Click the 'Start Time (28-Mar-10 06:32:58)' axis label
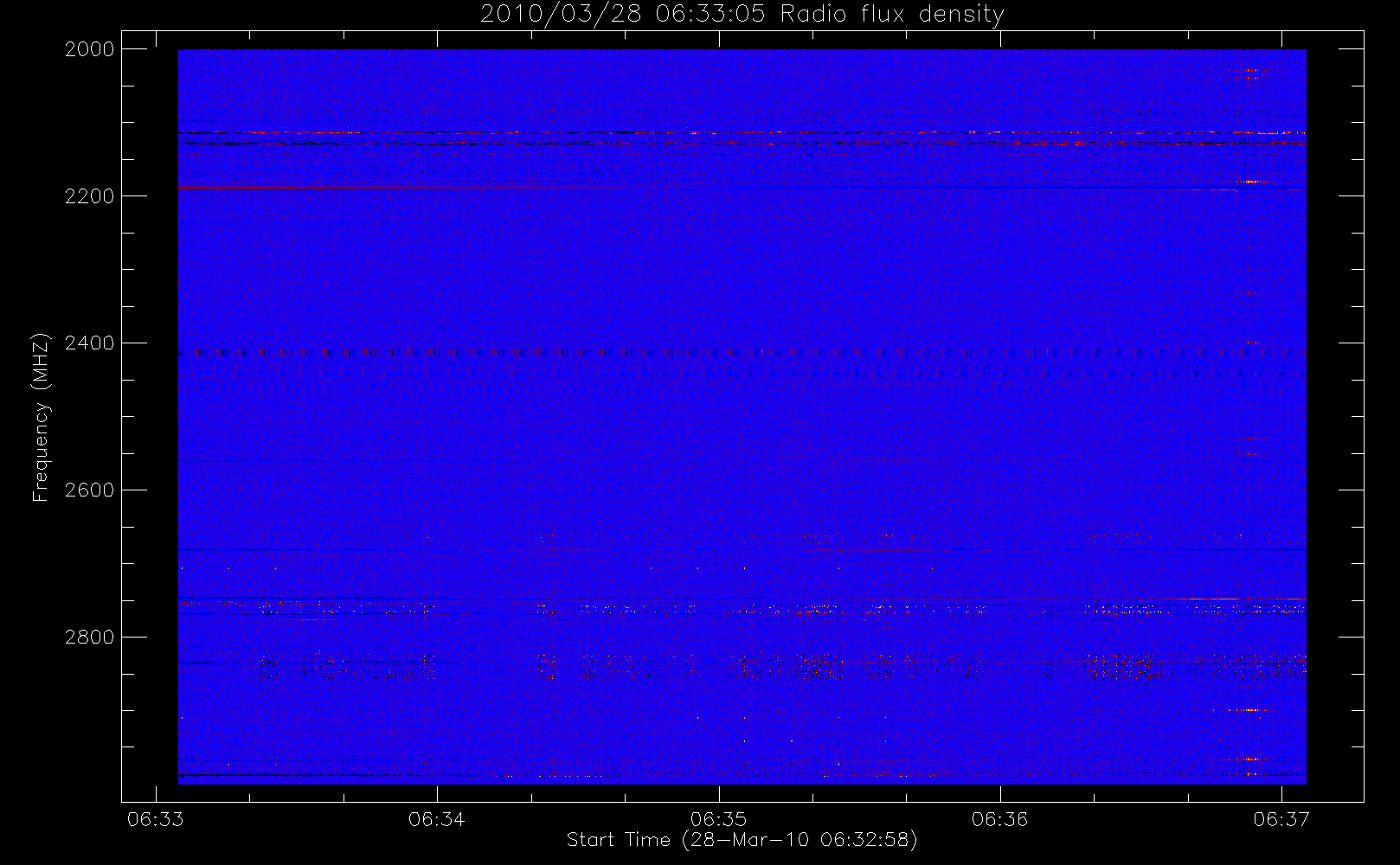 click(742, 840)
